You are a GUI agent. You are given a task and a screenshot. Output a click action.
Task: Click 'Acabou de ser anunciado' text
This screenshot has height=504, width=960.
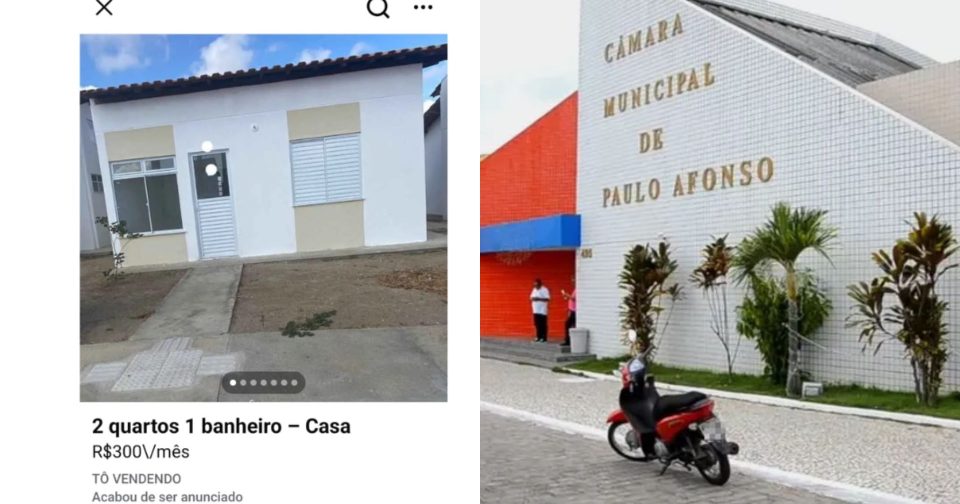pyautogui.click(x=167, y=497)
